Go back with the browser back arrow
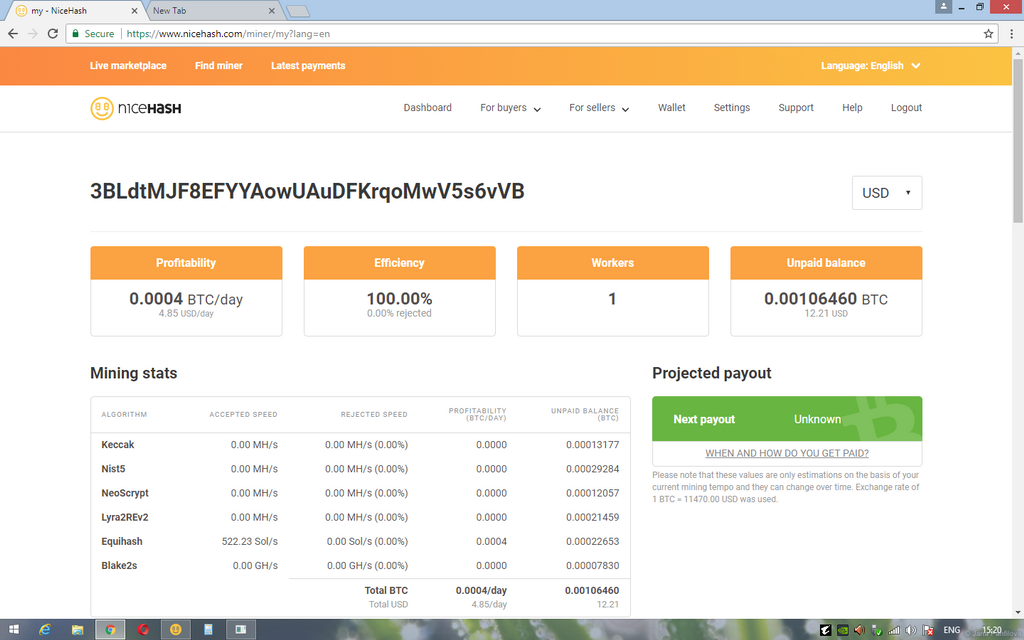 pyautogui.click(x=13, y=33)
